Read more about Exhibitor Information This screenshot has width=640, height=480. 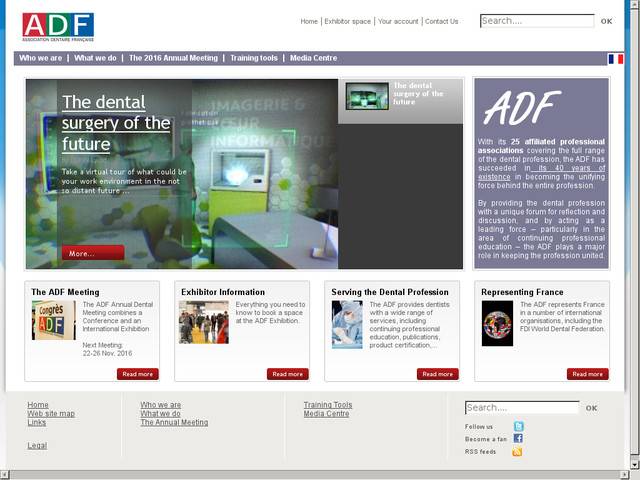point(288,374)
